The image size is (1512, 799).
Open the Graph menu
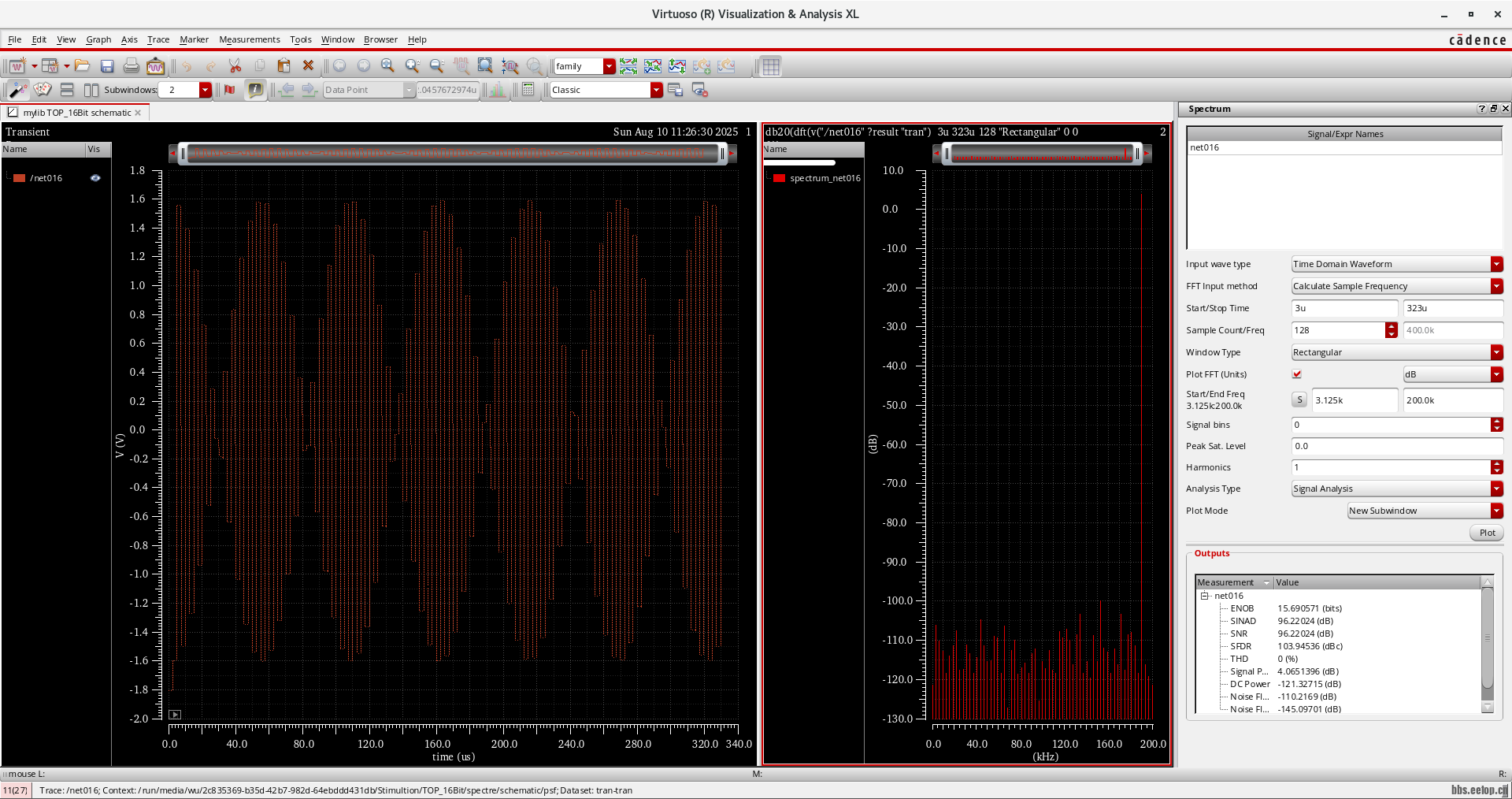pyautogui.click(x=98, y=39)
